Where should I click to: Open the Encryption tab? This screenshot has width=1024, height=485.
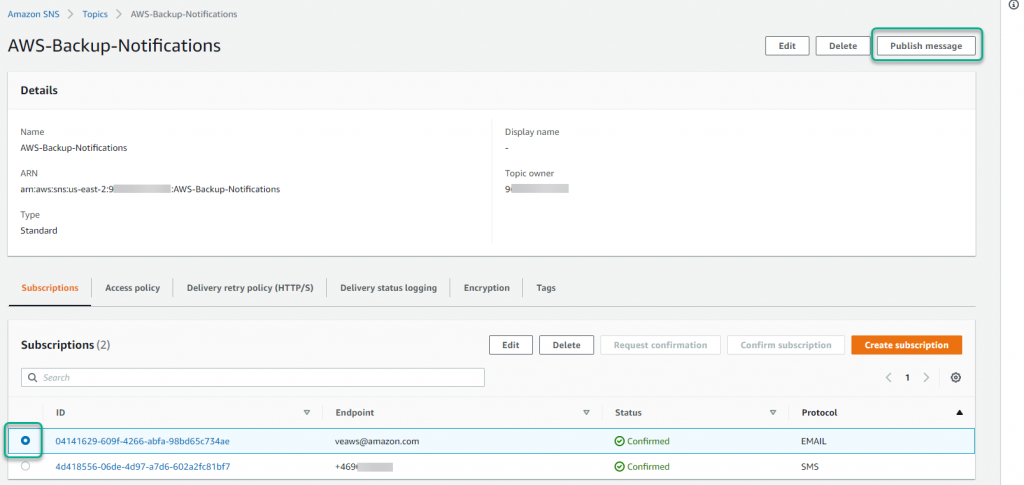(487, 288)
